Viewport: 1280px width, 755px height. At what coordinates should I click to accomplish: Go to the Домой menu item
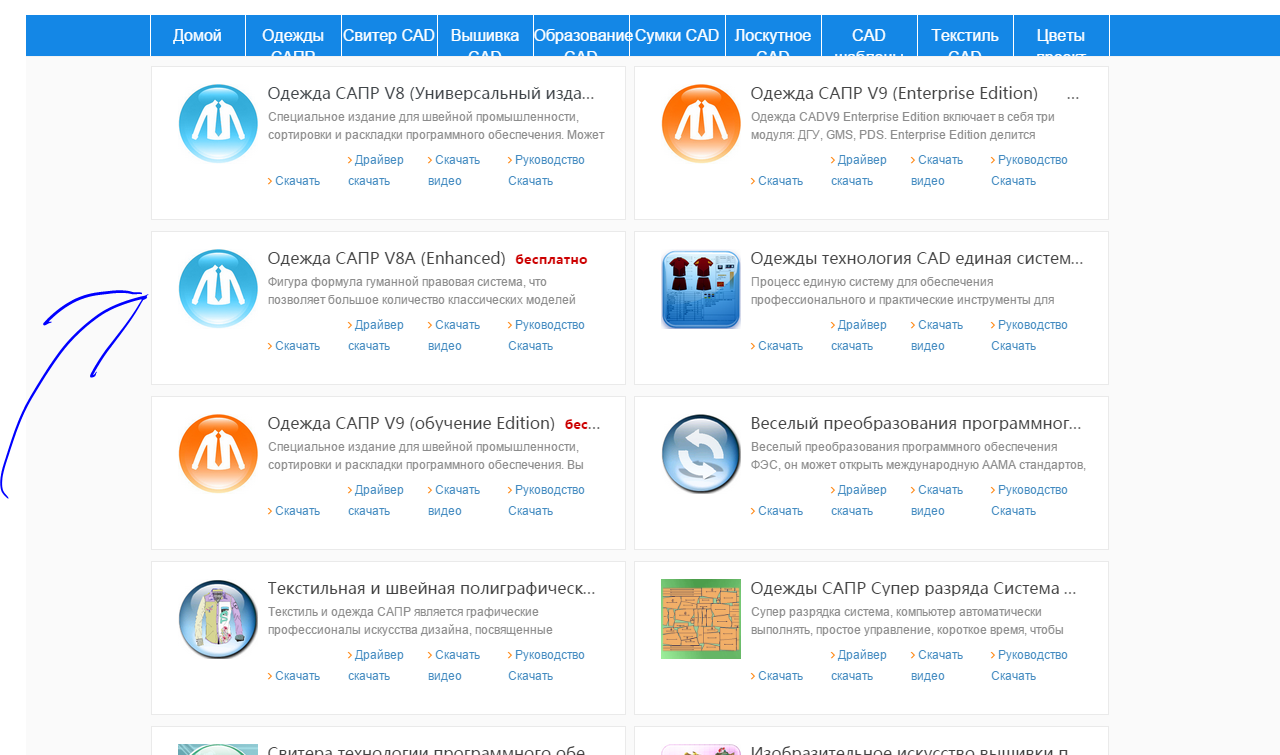point(197,36)
